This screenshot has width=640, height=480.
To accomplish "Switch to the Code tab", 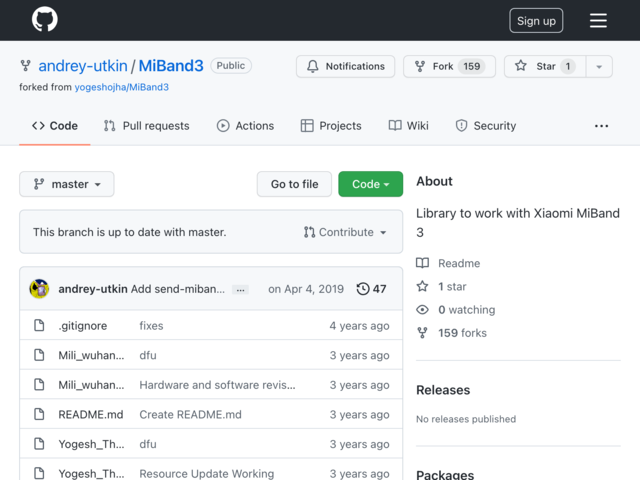I will click(55, 126).
